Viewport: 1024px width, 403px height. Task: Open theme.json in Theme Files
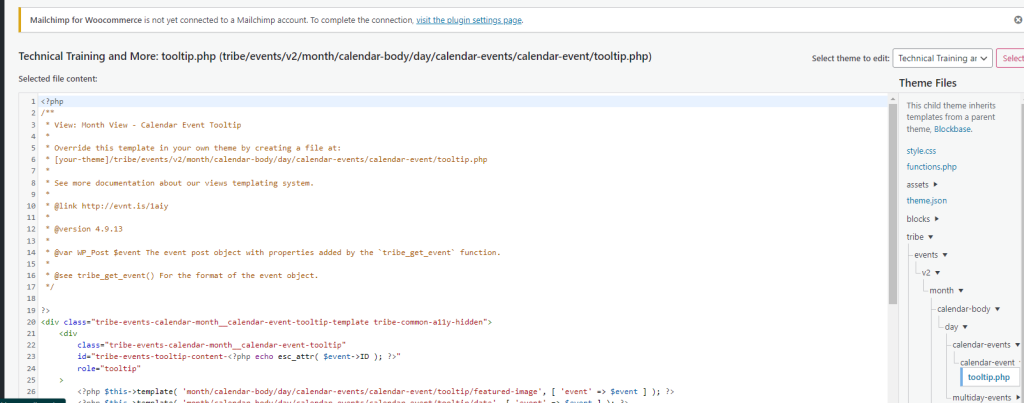click(x=926, y=201)
